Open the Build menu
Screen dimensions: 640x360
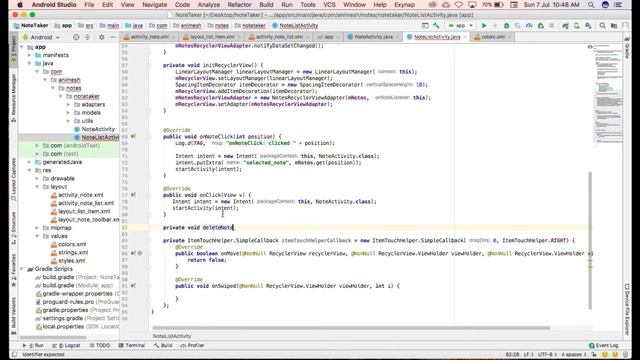coord(266,5)
